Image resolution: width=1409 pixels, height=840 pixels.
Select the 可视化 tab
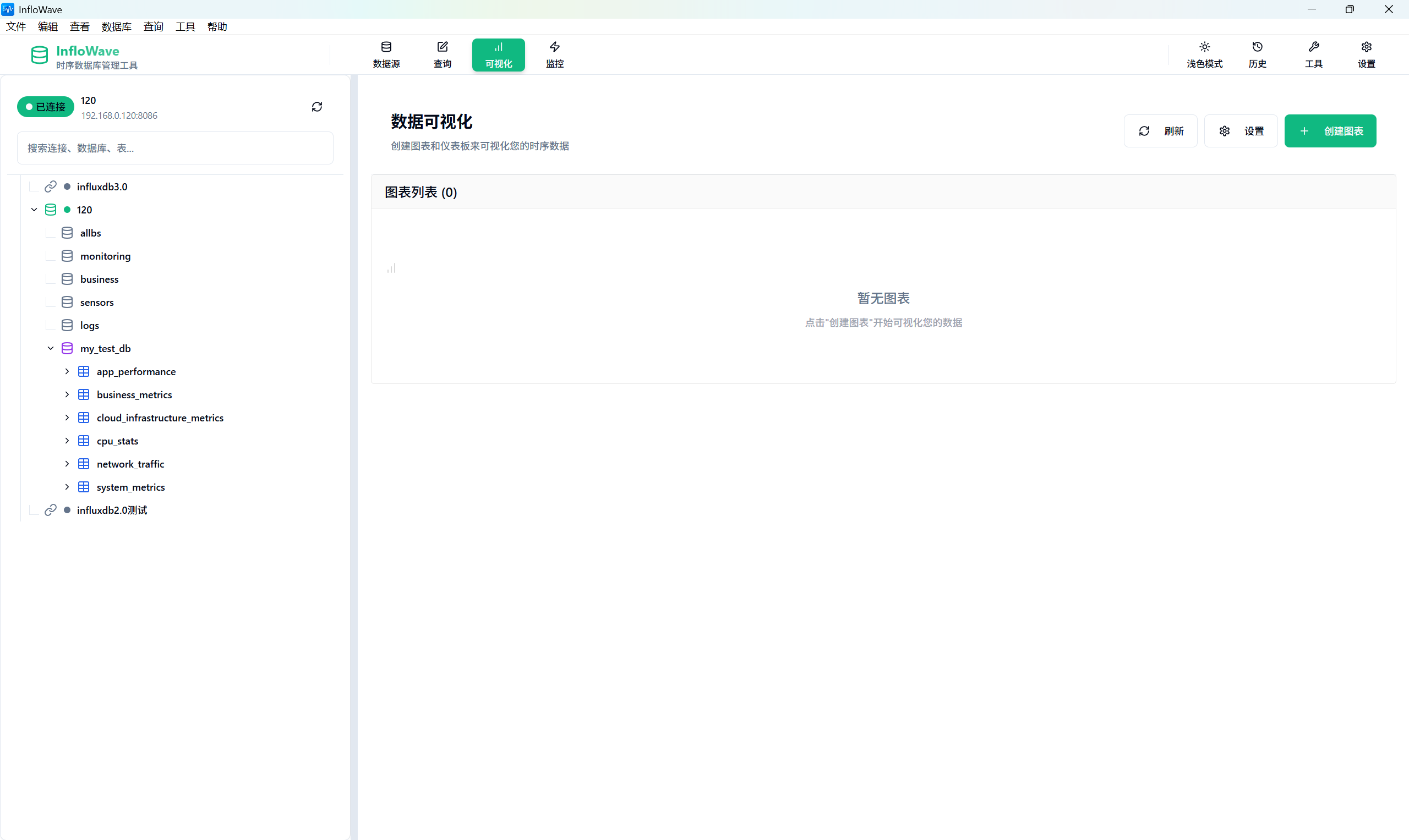click(x=498, y=55)
